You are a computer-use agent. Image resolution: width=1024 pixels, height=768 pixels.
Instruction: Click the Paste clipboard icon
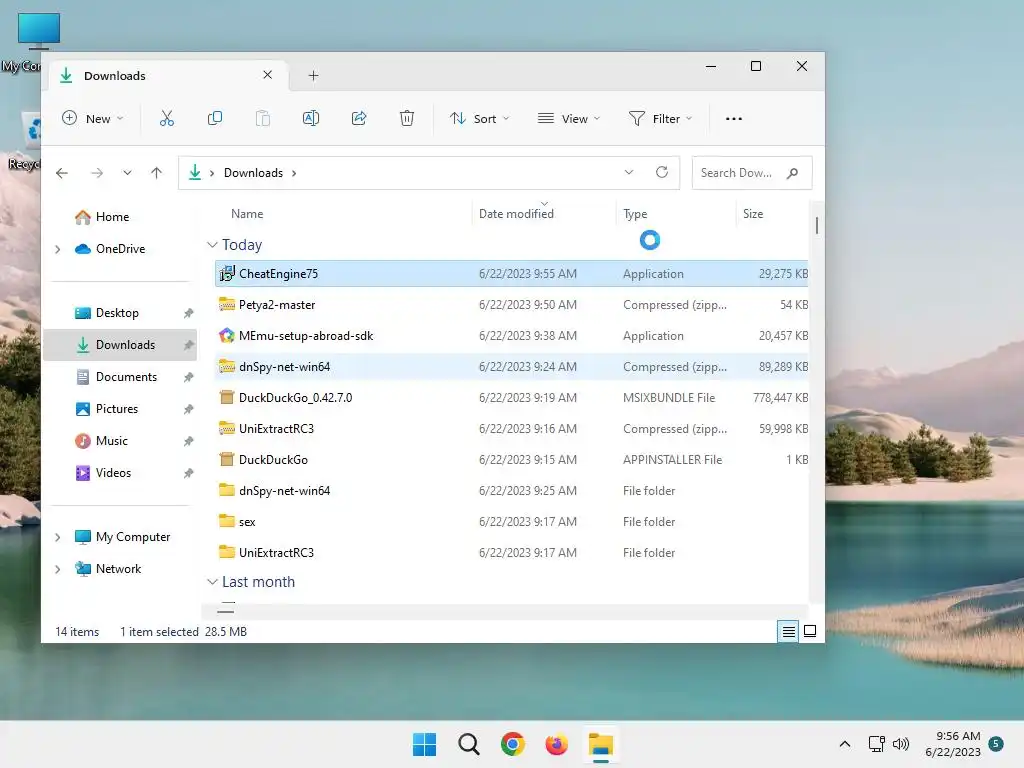263,118
